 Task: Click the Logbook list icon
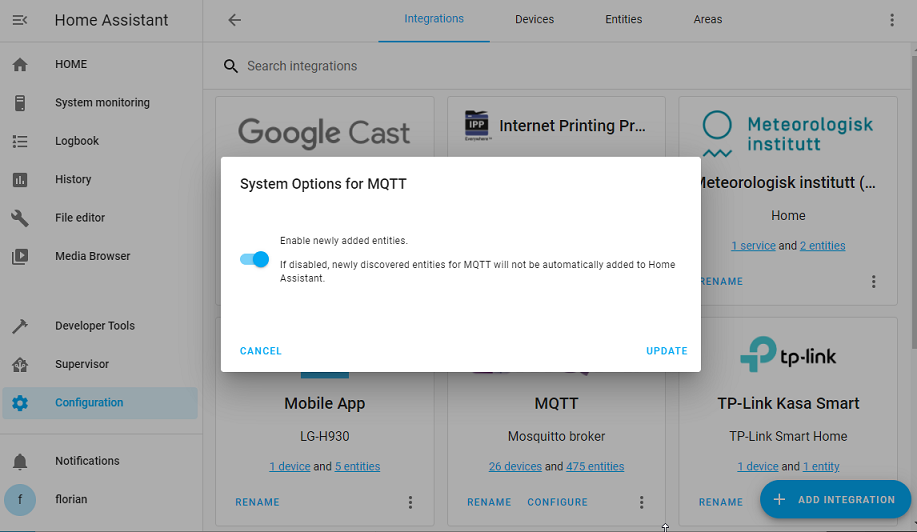tap(20, 141)
